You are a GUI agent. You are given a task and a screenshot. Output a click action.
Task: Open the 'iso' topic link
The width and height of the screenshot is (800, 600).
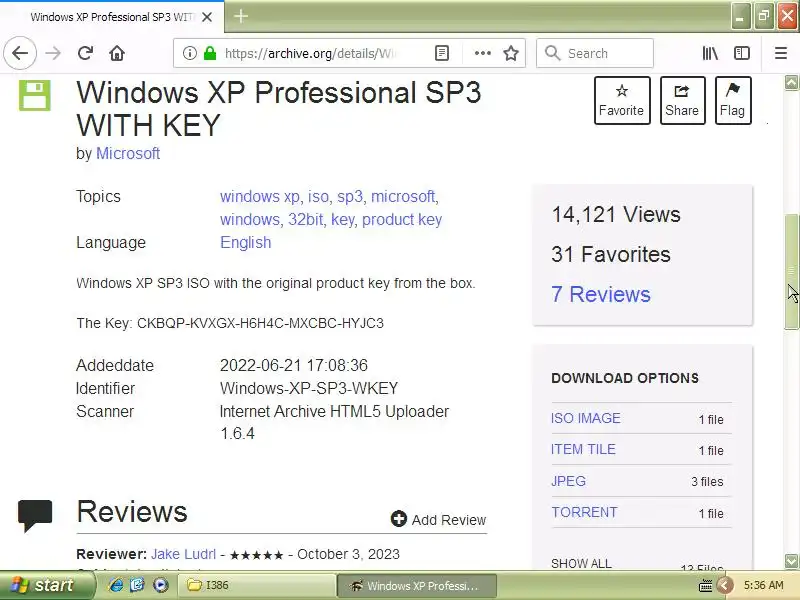pyautogui.click(x=318, y=197)
